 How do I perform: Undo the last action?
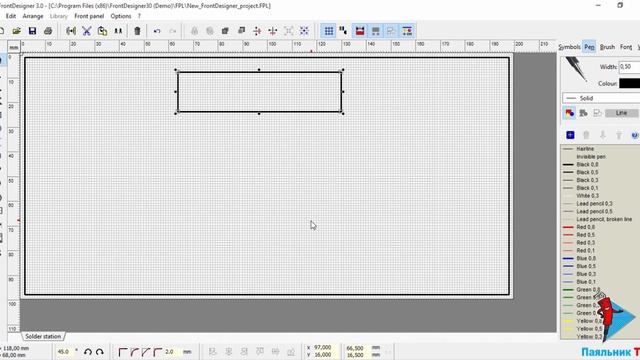click(157, 31)
